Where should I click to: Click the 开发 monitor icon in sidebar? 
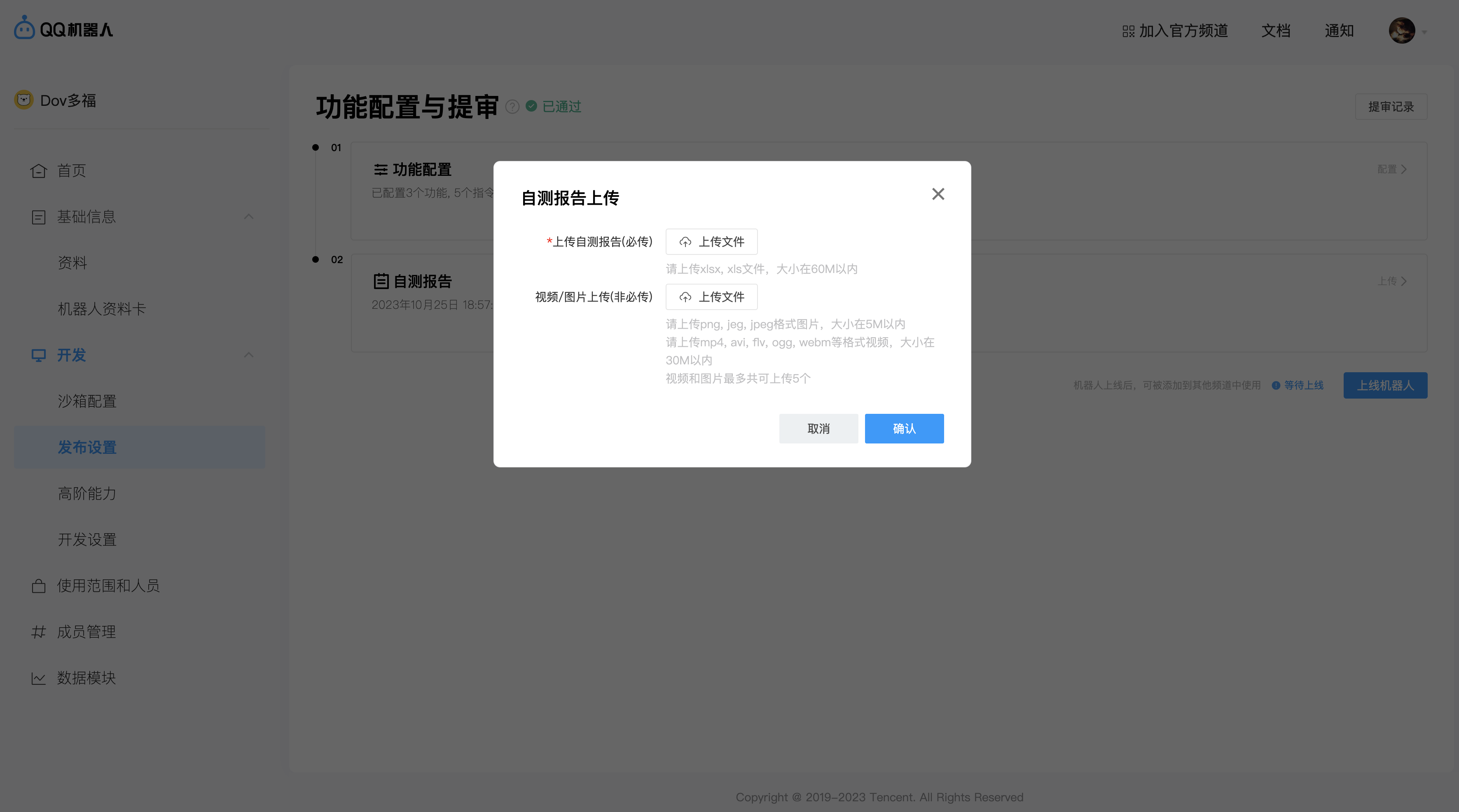click(x=39, y=355)
